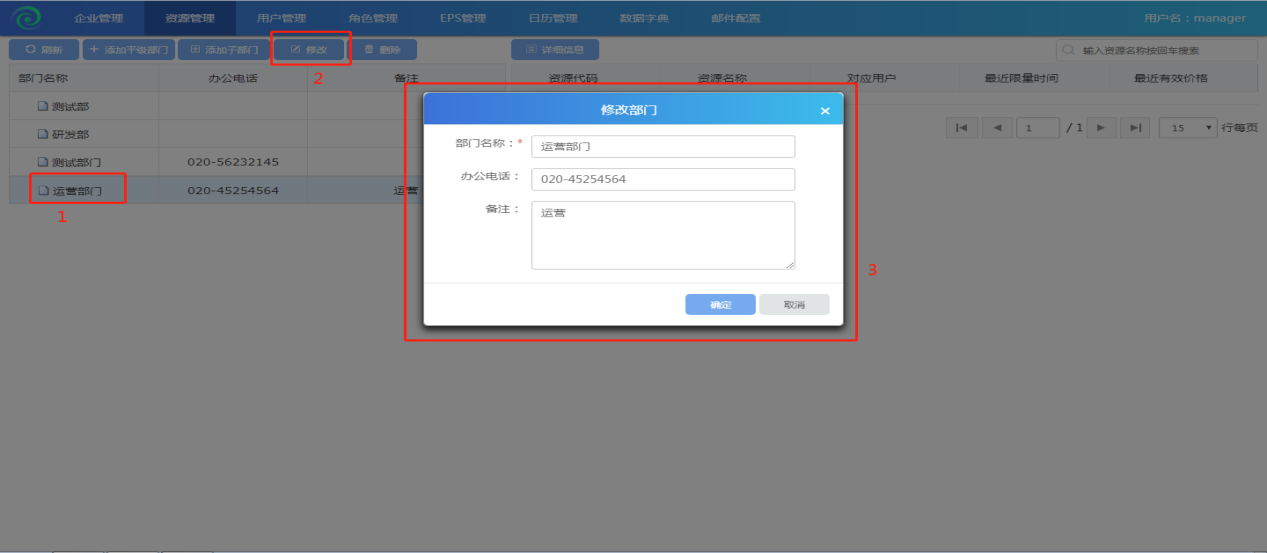Image resolution: width=1267 pixels, height=553 pixels.
Task: Open the 资源管理 menu
Action: [x=190, y=18]
